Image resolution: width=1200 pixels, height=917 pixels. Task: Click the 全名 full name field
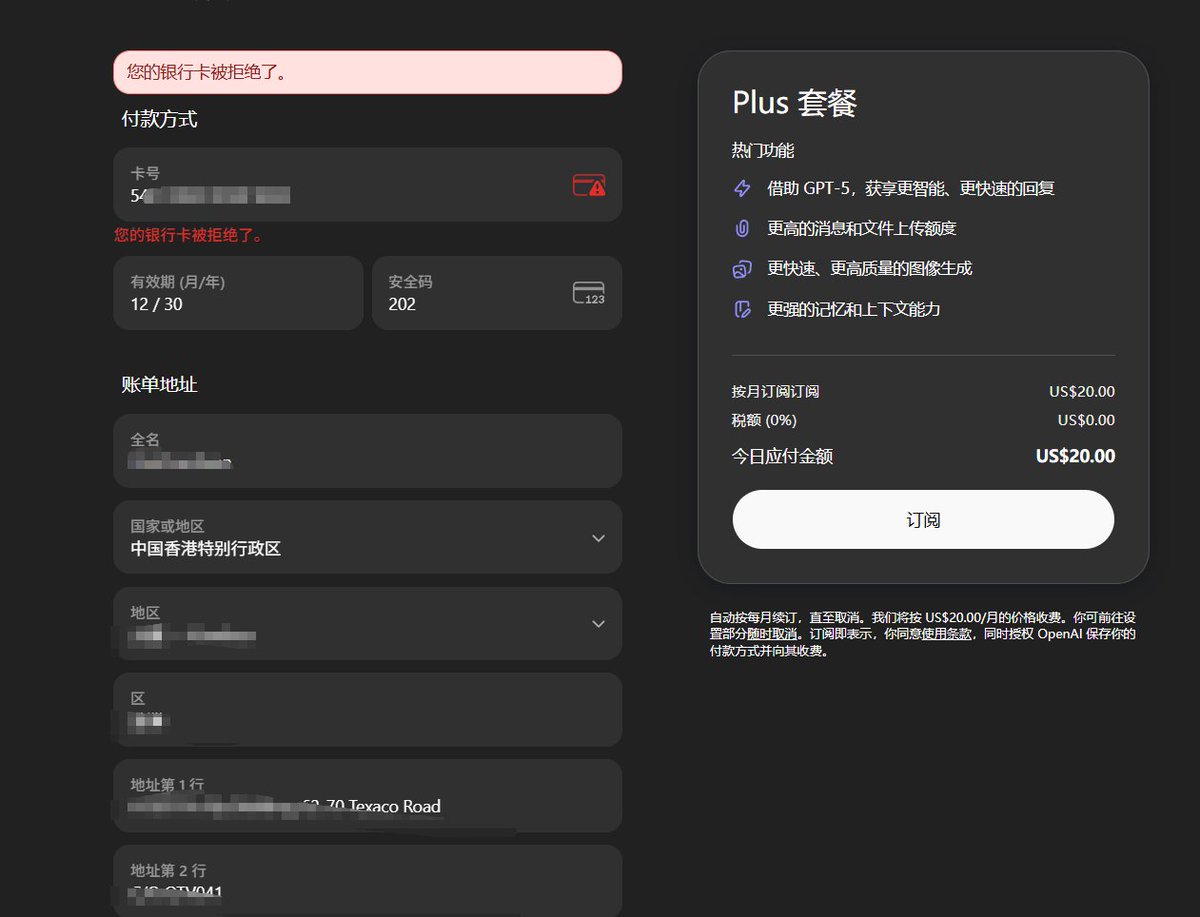click(368, 451)
